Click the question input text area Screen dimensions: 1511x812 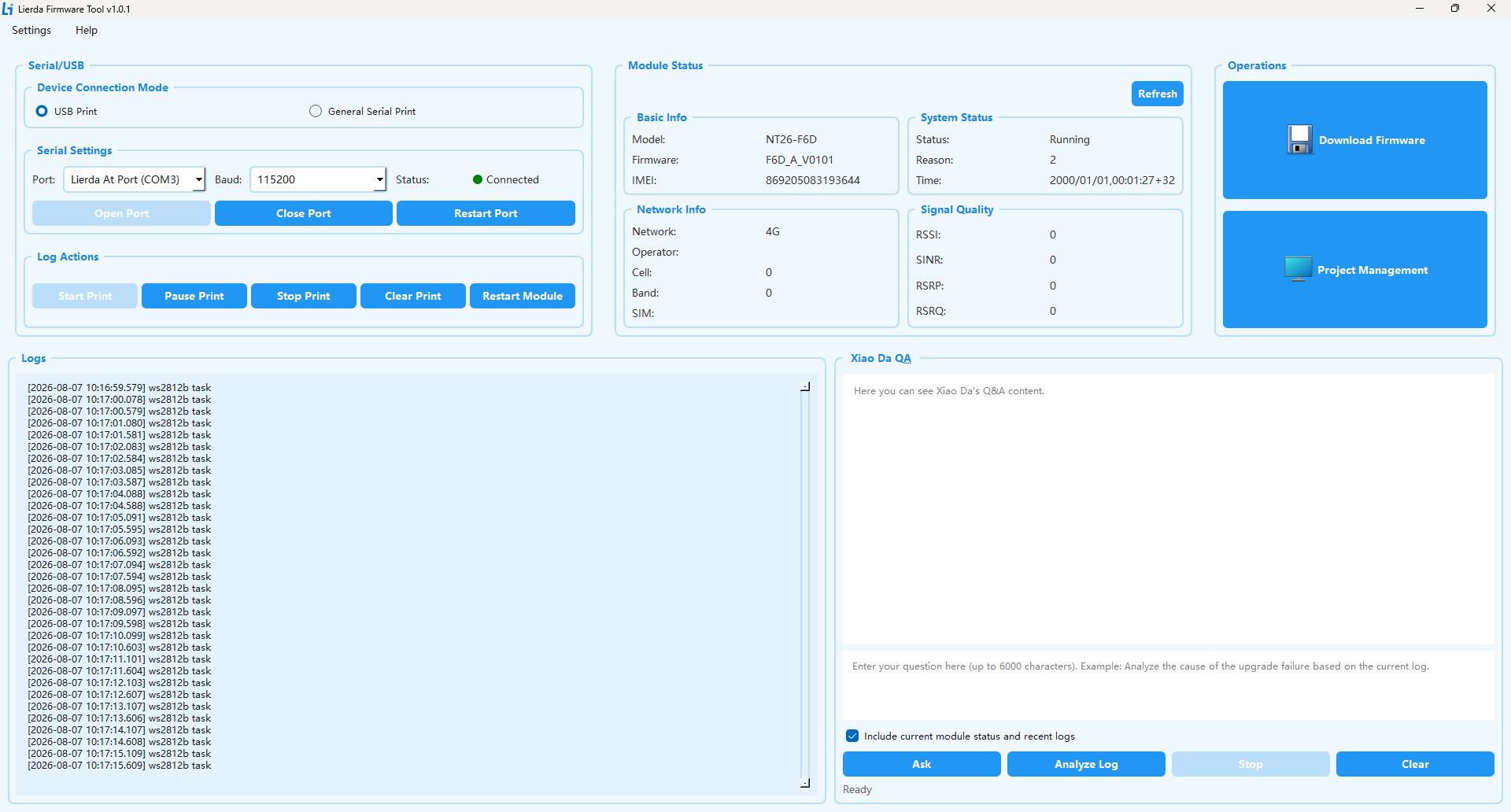click(x=1169, y=685)
